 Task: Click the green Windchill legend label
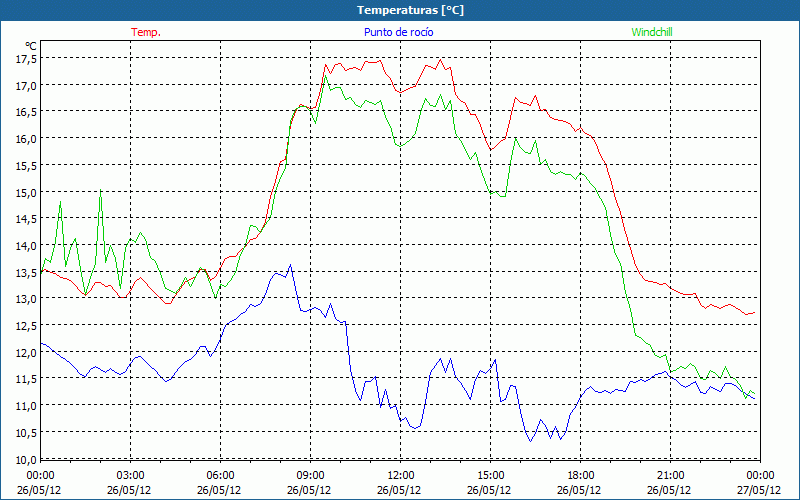(x=653, y=32)
